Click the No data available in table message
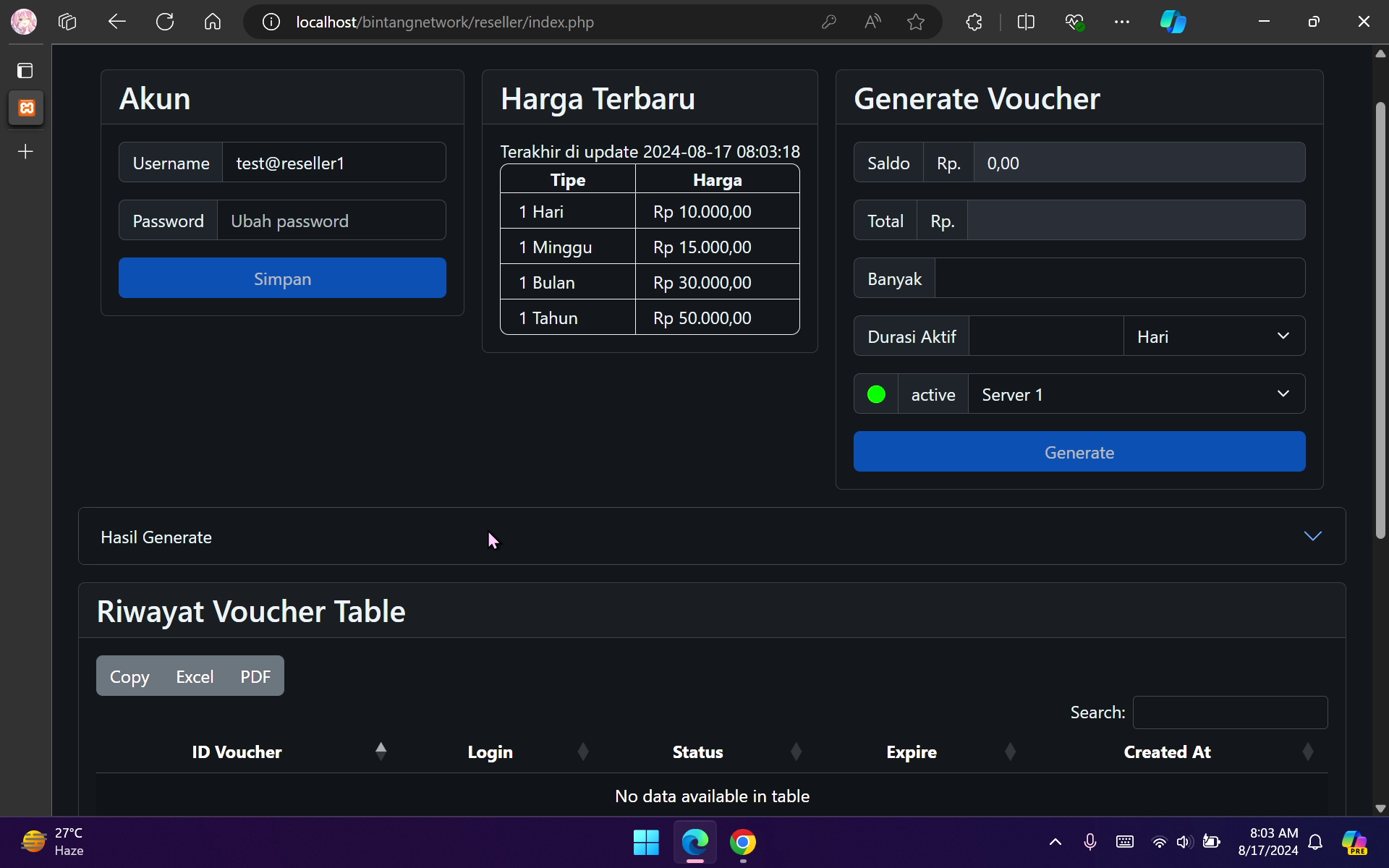 click(x=712, y=796)
